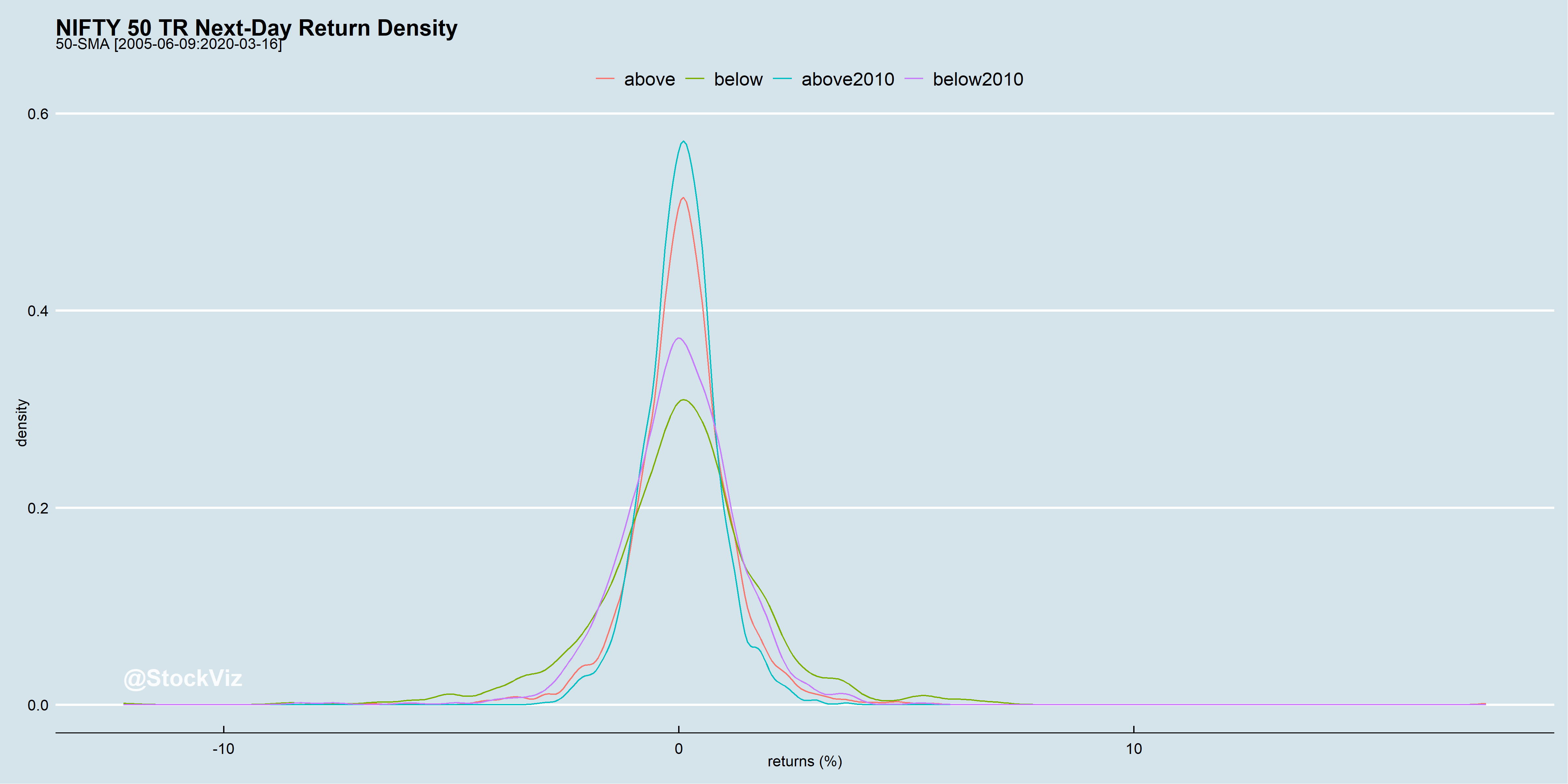Image resolution: width=1568 pixels, height=784 pixels.
Task: Click the 'density' y-axis title
Action: pos(22,422)
